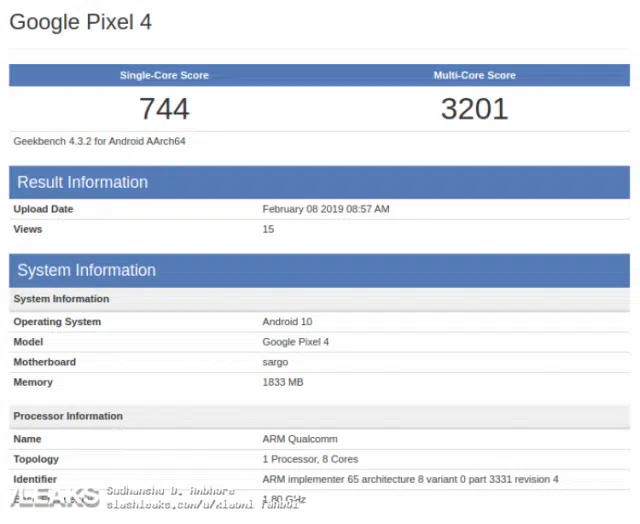The image size is (640, 524).
Task: Click 'Geekbench 4.3.2 for Android AArch64' text
Action: [99, 141]
